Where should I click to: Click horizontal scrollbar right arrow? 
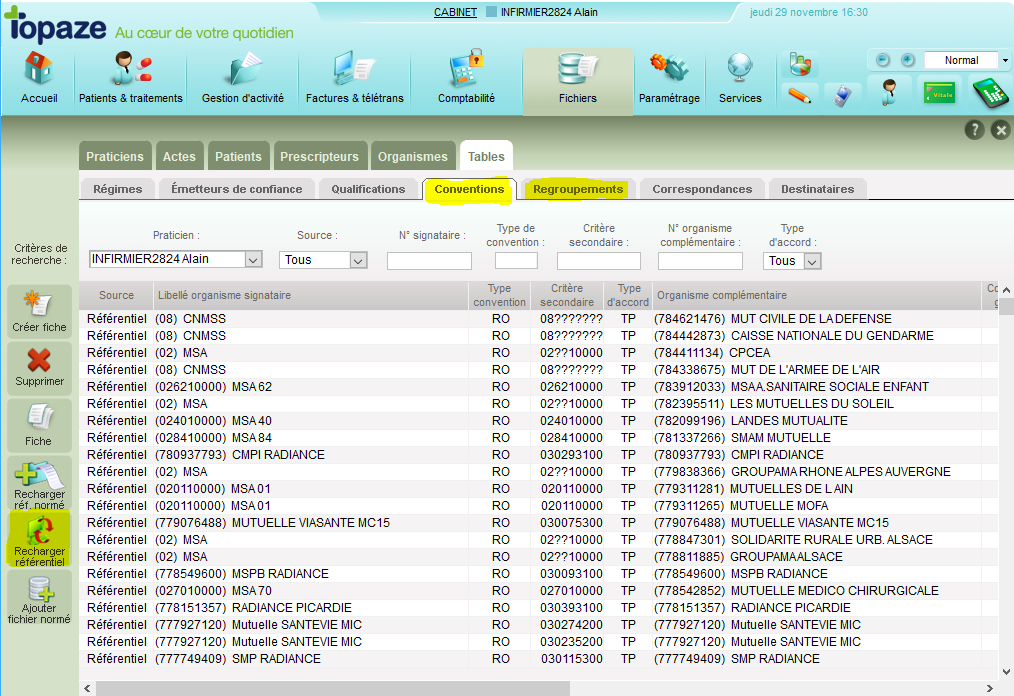(989, 688)
